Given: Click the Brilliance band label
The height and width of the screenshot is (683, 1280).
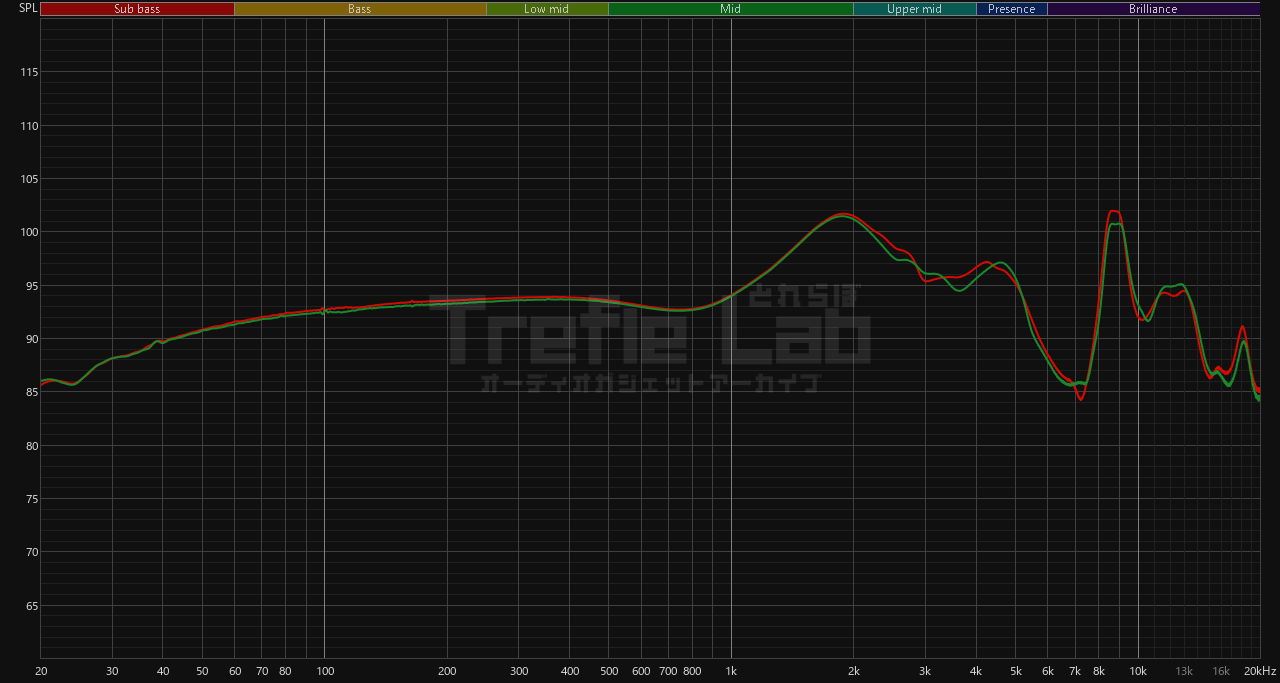Looking at the screenshot, I should 1153,9.
